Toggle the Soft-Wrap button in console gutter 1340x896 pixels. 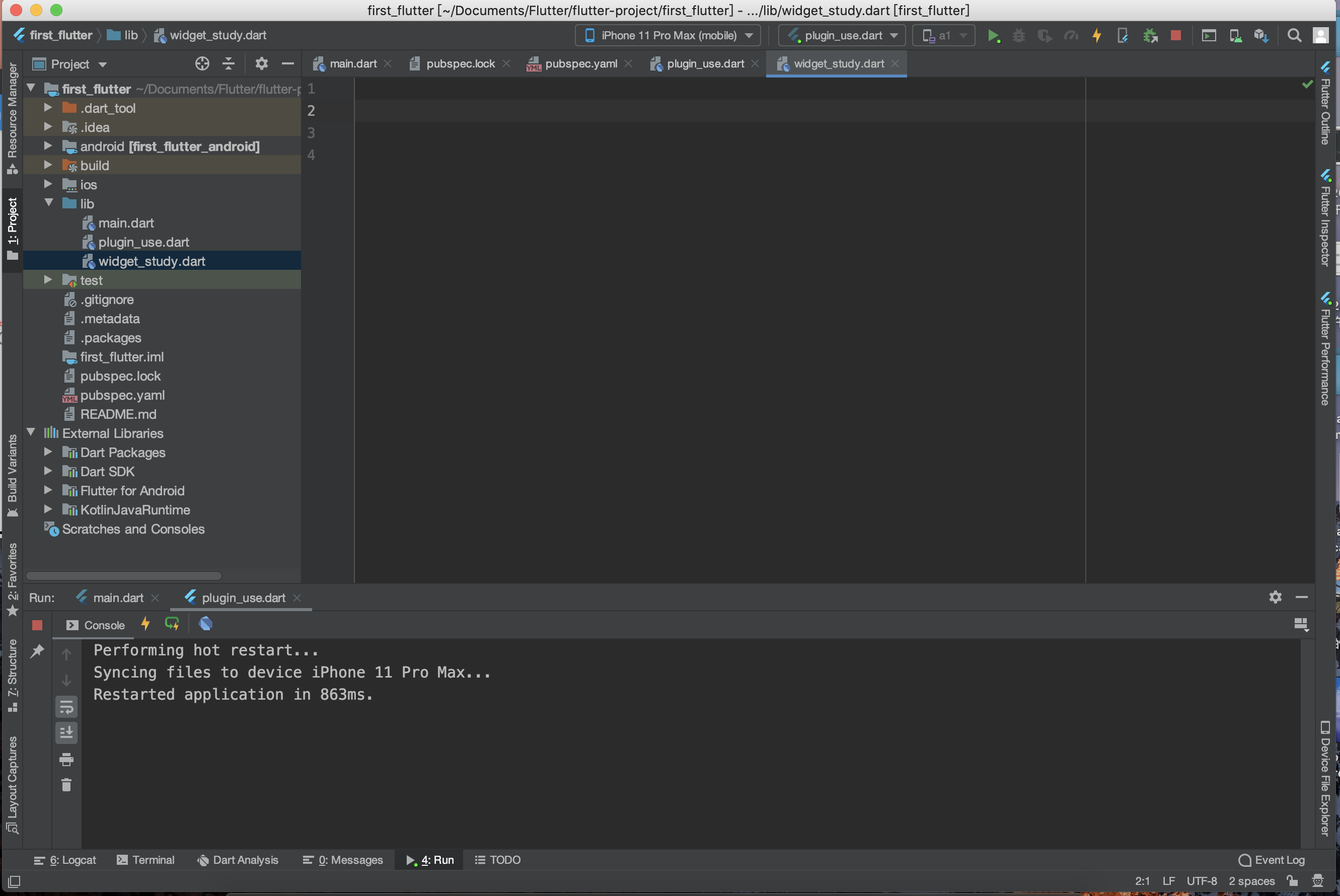[x=66, y=707]
